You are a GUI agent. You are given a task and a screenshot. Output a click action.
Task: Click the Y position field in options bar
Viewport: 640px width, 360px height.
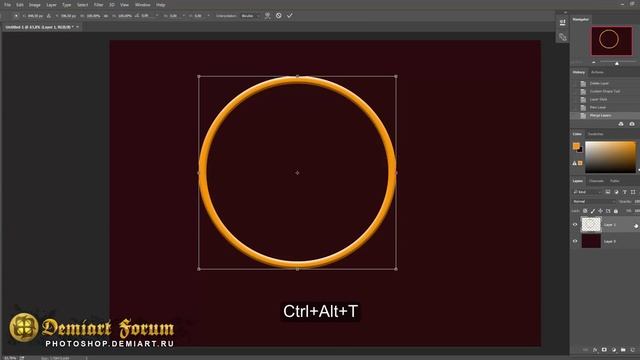tap(68, 16)
